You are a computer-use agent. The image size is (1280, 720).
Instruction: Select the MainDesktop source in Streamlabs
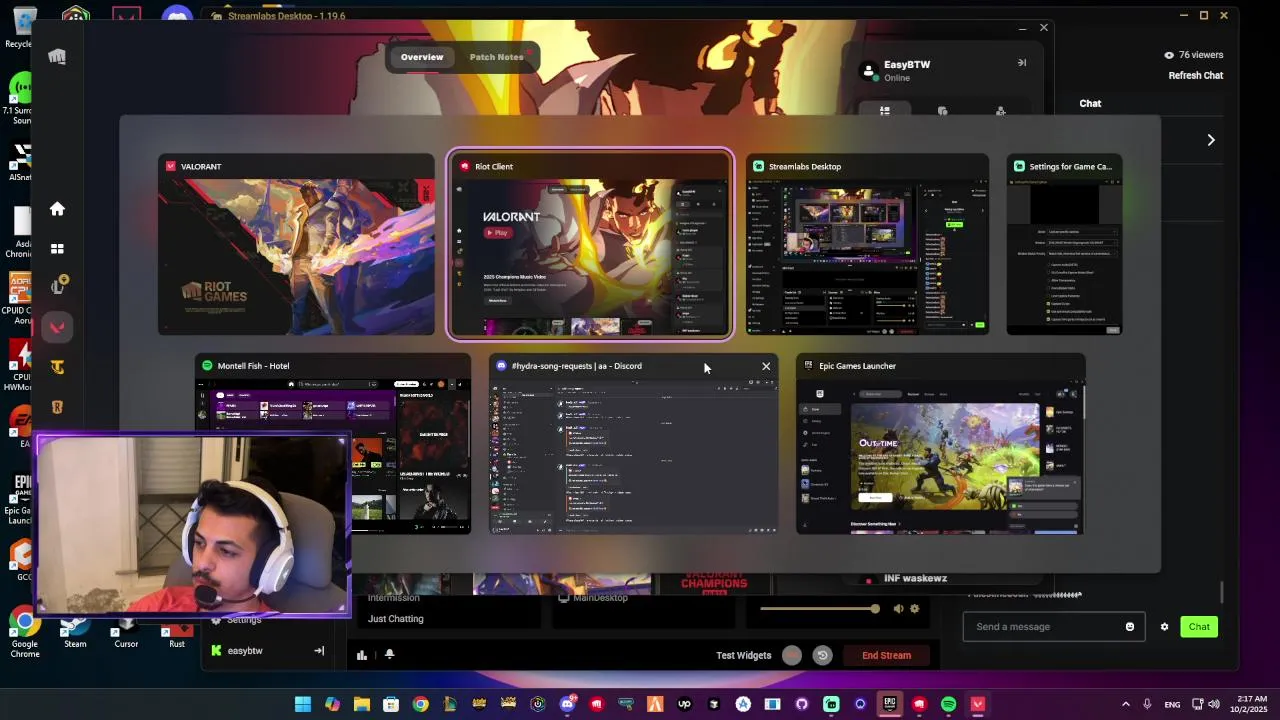[x=600, y=598]
